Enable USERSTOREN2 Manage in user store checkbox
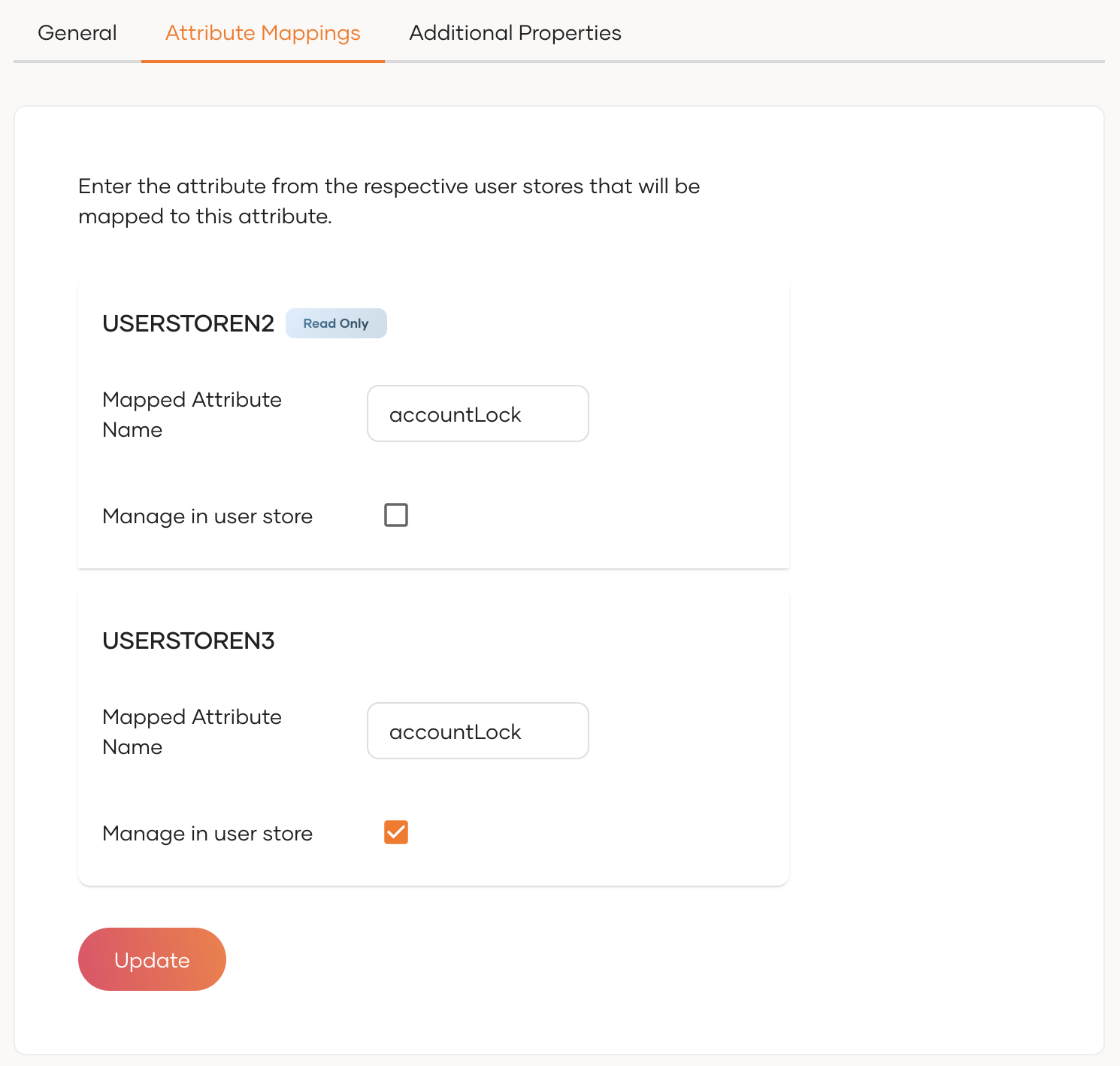 396,515
